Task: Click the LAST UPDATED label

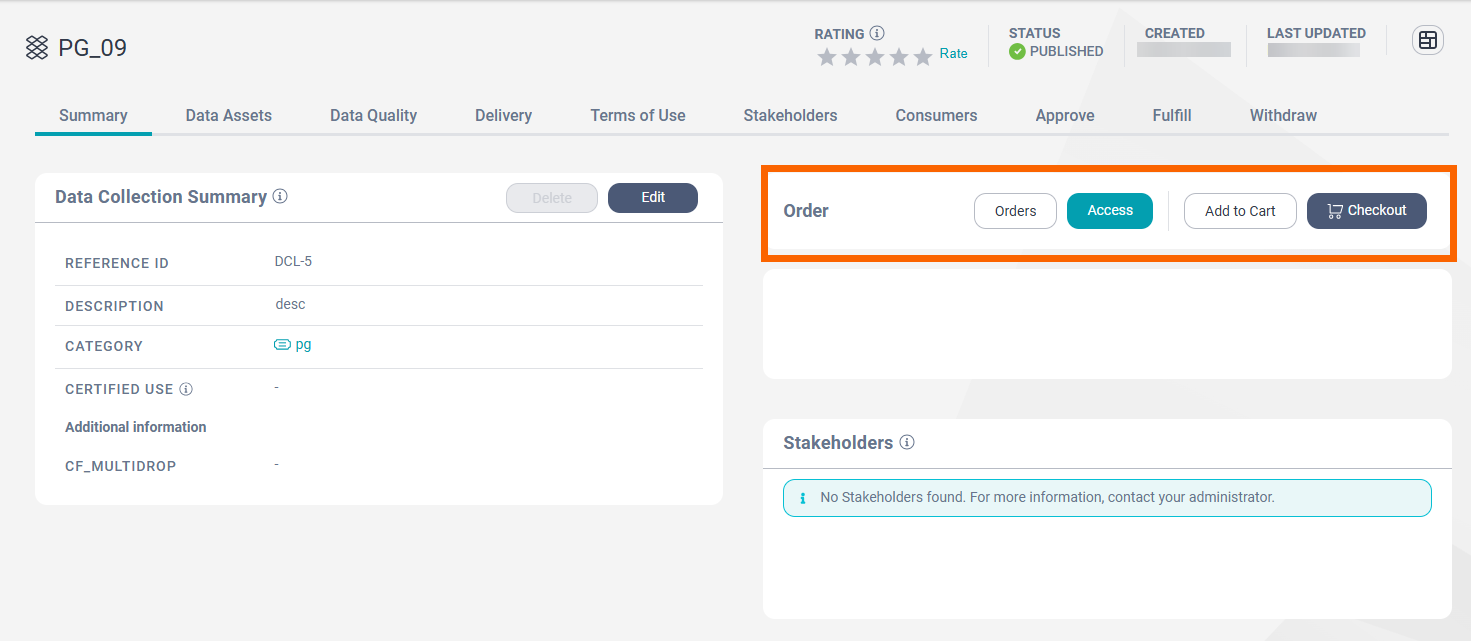Action: click(x=1316, y=33)
